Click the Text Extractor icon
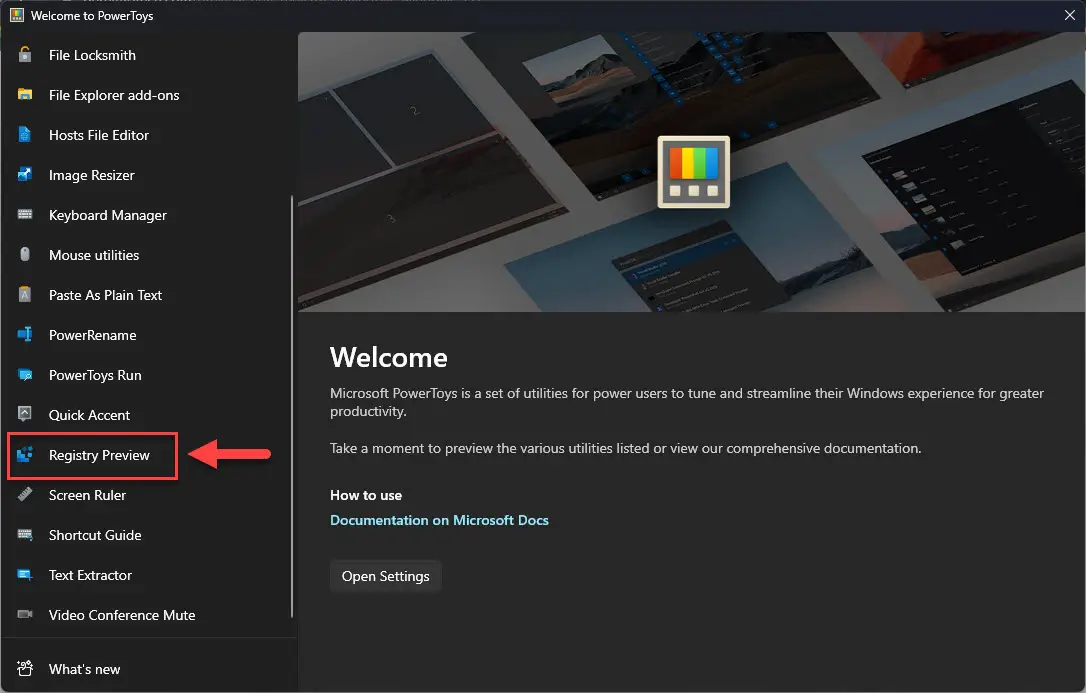The image size is (1086, 693). pos(25,575)
